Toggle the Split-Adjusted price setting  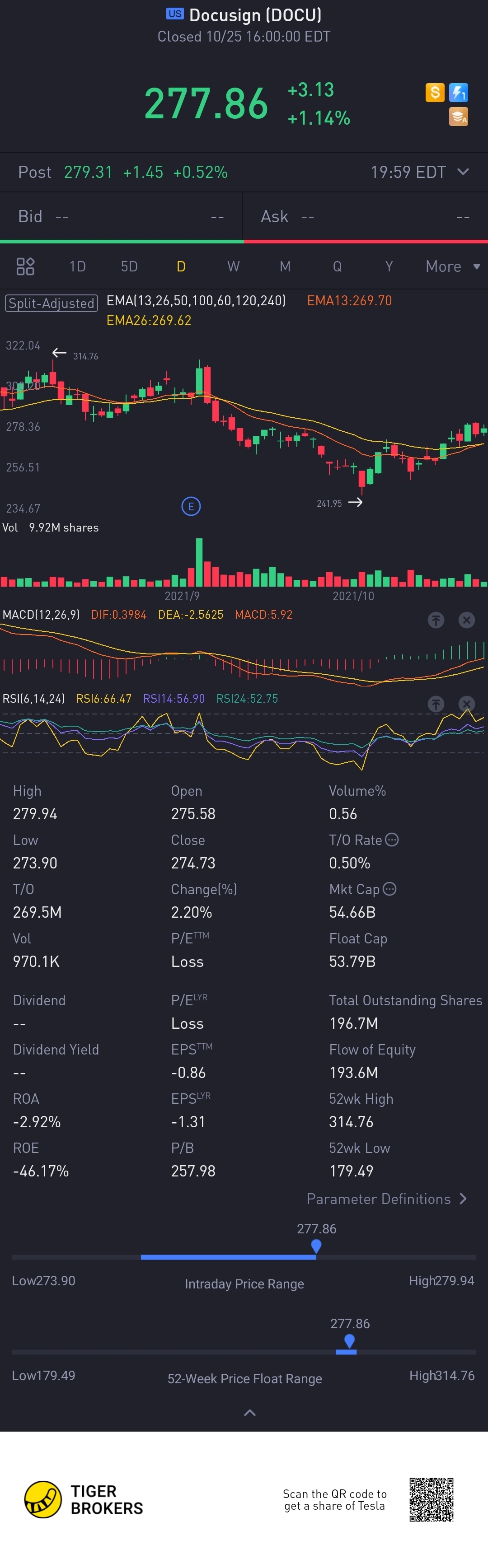pyautogui.click(x=51, y=303)
